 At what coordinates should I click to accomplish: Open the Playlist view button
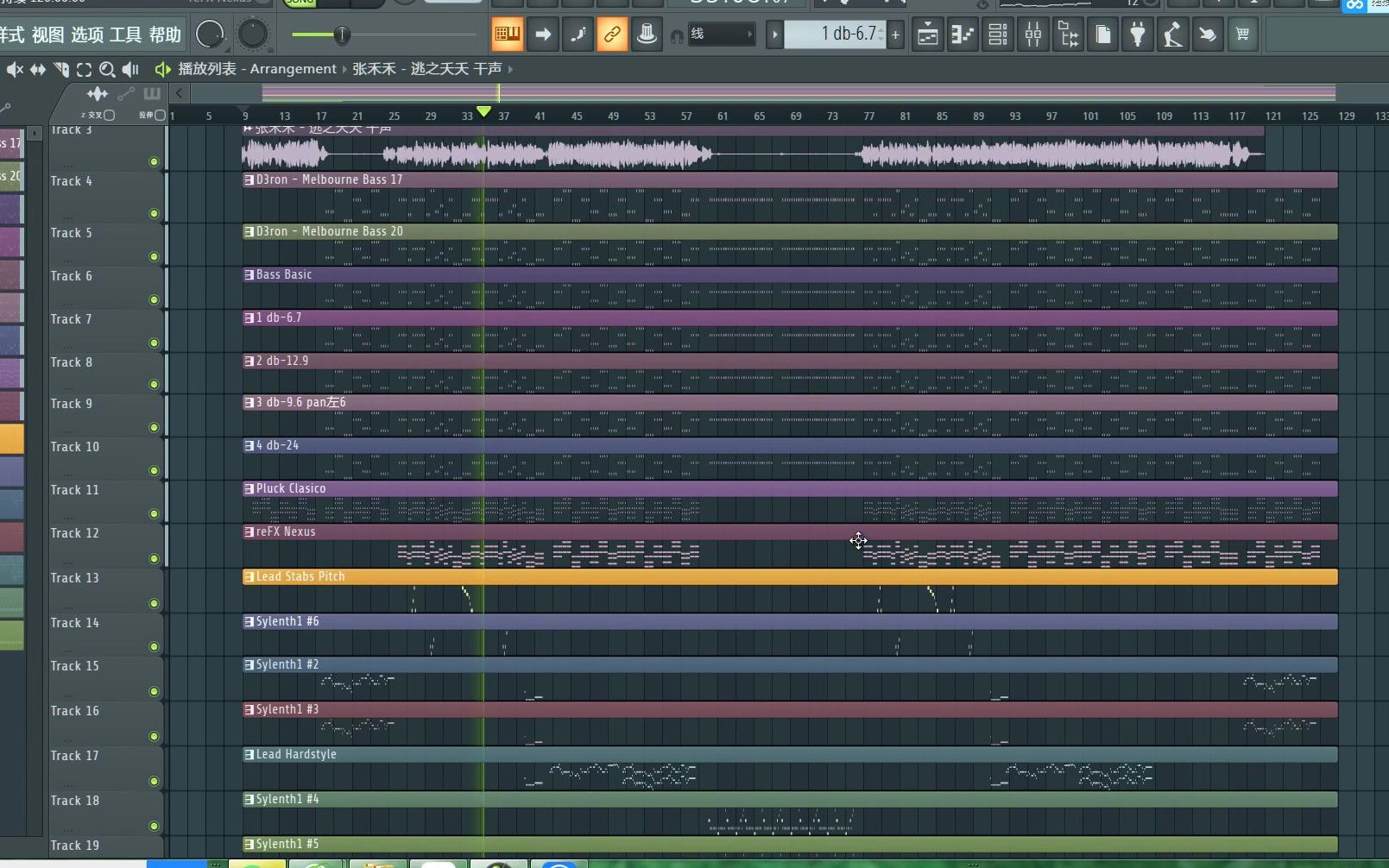click(928, 35)
